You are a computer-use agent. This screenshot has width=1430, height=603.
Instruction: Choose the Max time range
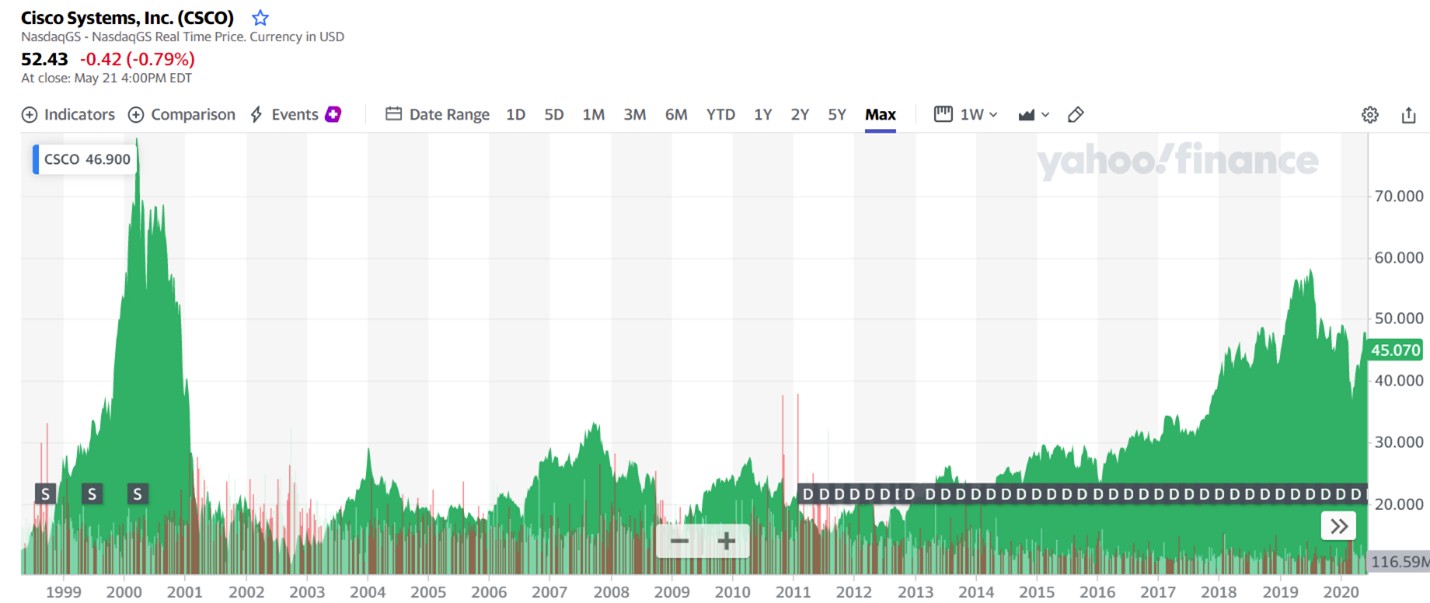point(880,115)
